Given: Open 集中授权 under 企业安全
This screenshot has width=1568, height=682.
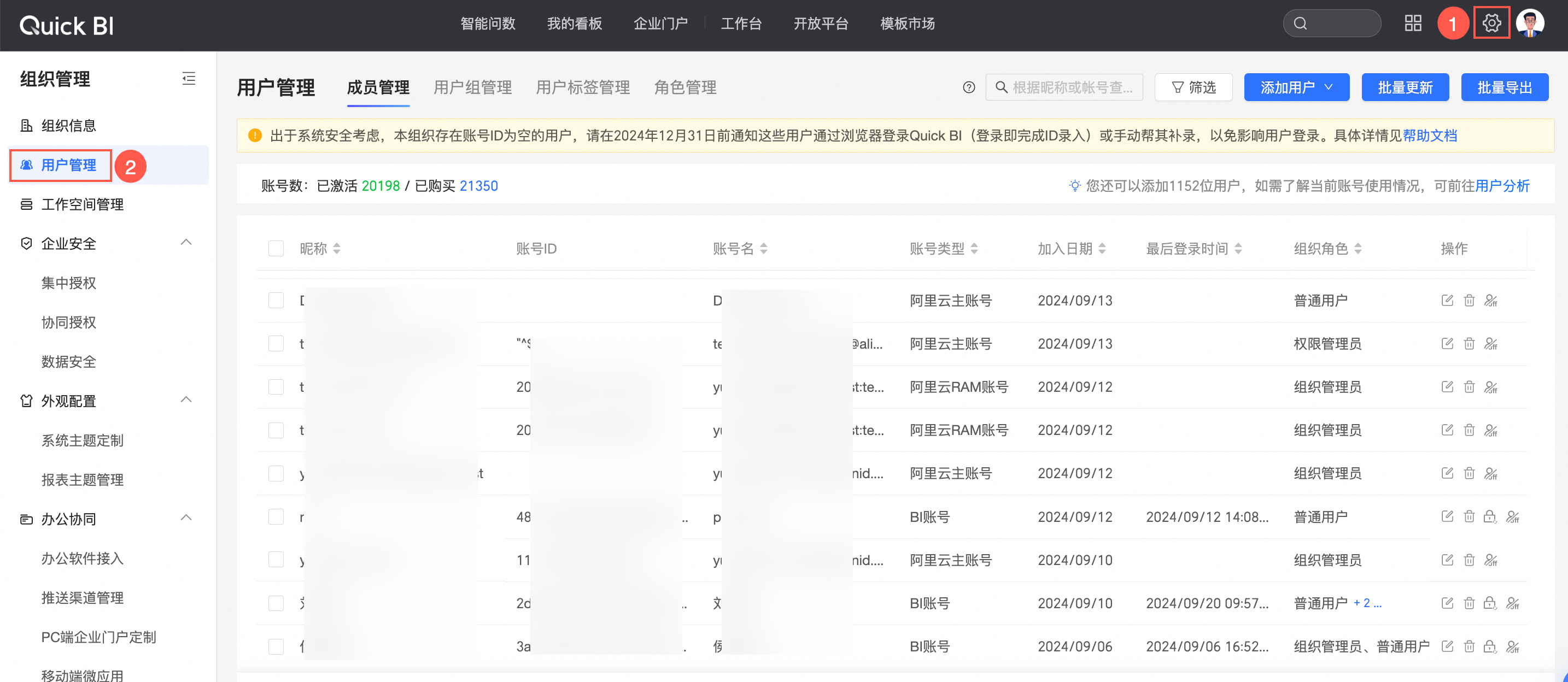Looking at the screenshot, I should tap(69, 283).
